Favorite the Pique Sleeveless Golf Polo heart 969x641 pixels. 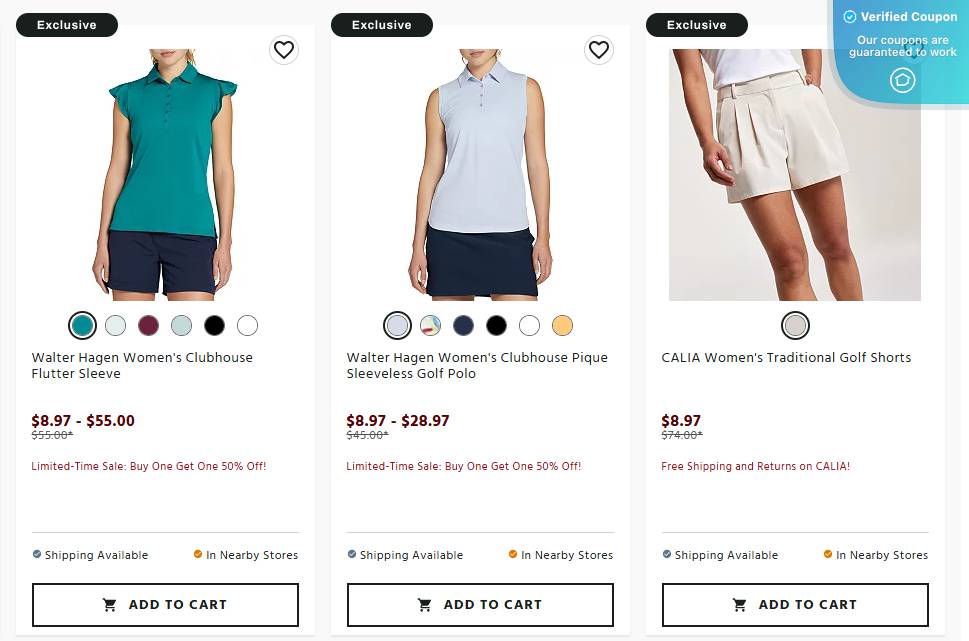[598, 50]
